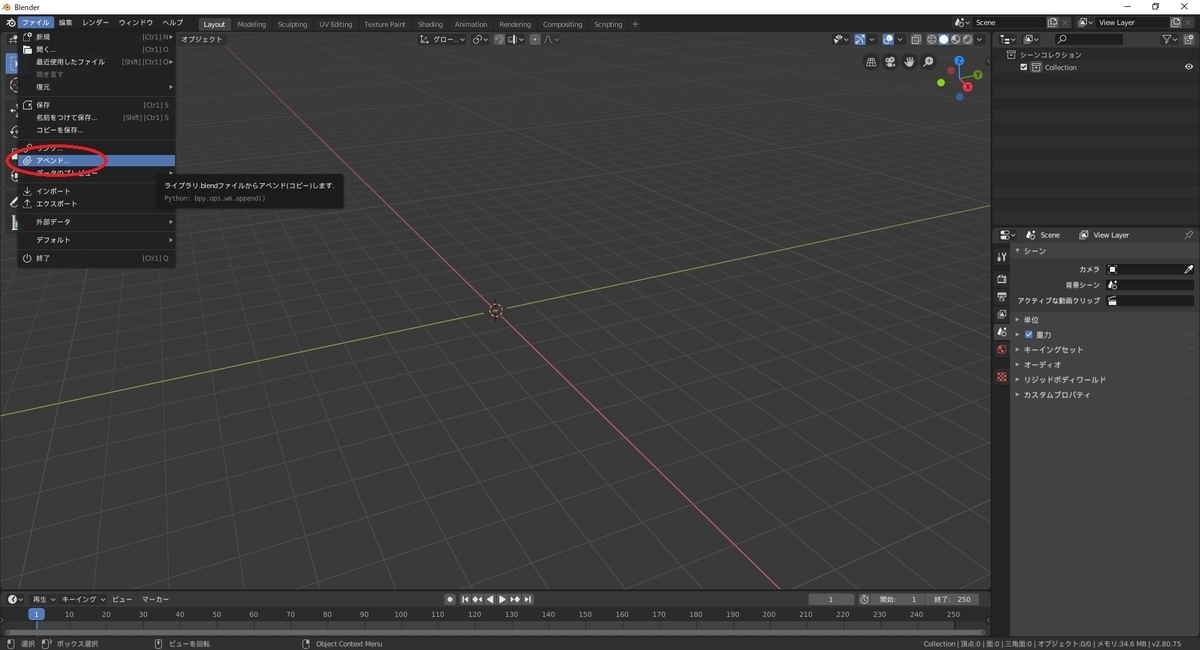Add a new workspace with plus icon
This screenshot has height=650, width=1200.
635,24
